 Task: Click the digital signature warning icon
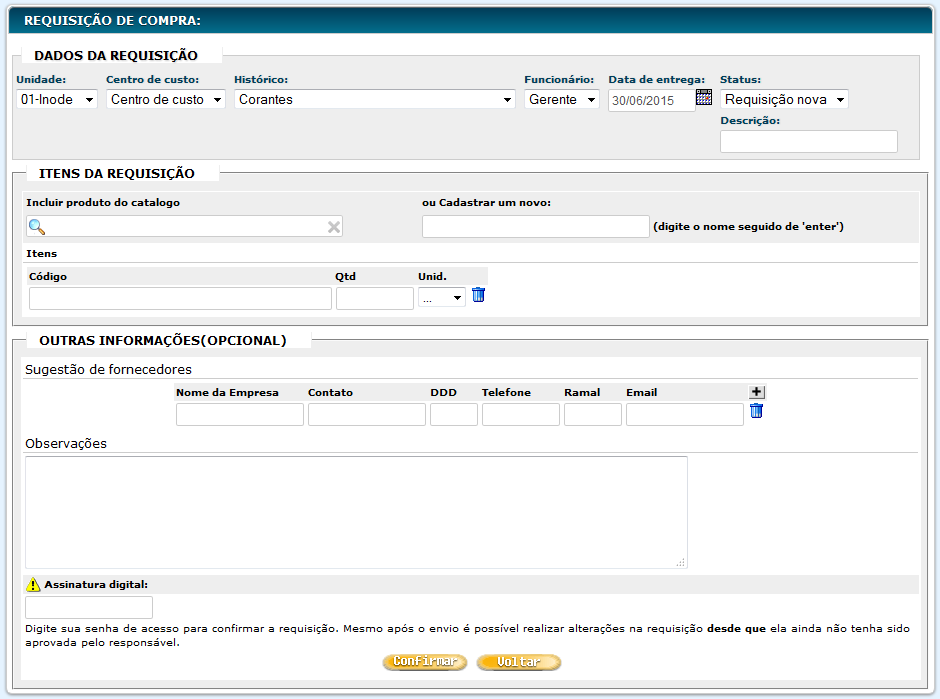coord(33,585)
